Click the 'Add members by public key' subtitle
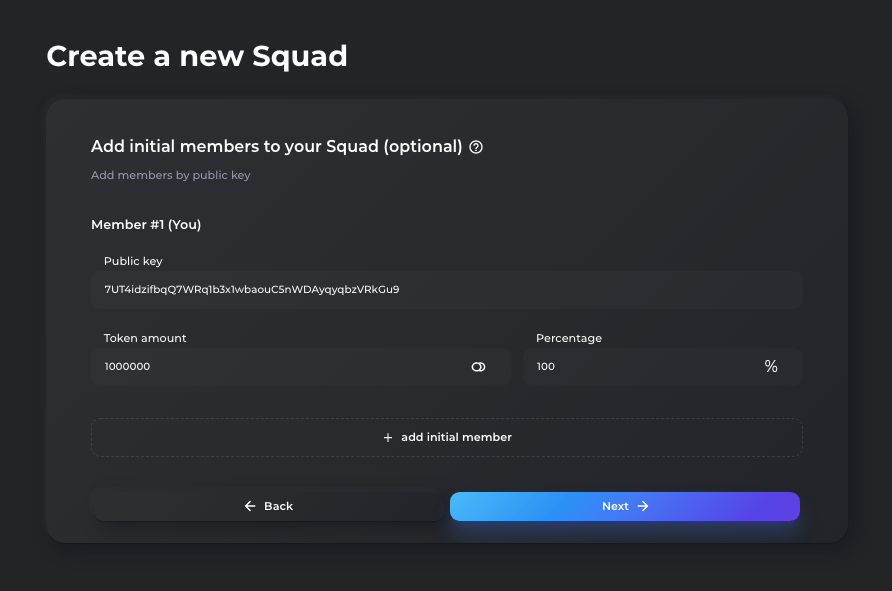The width and height of the screenshot is (892, 591). tap(171, 175)
